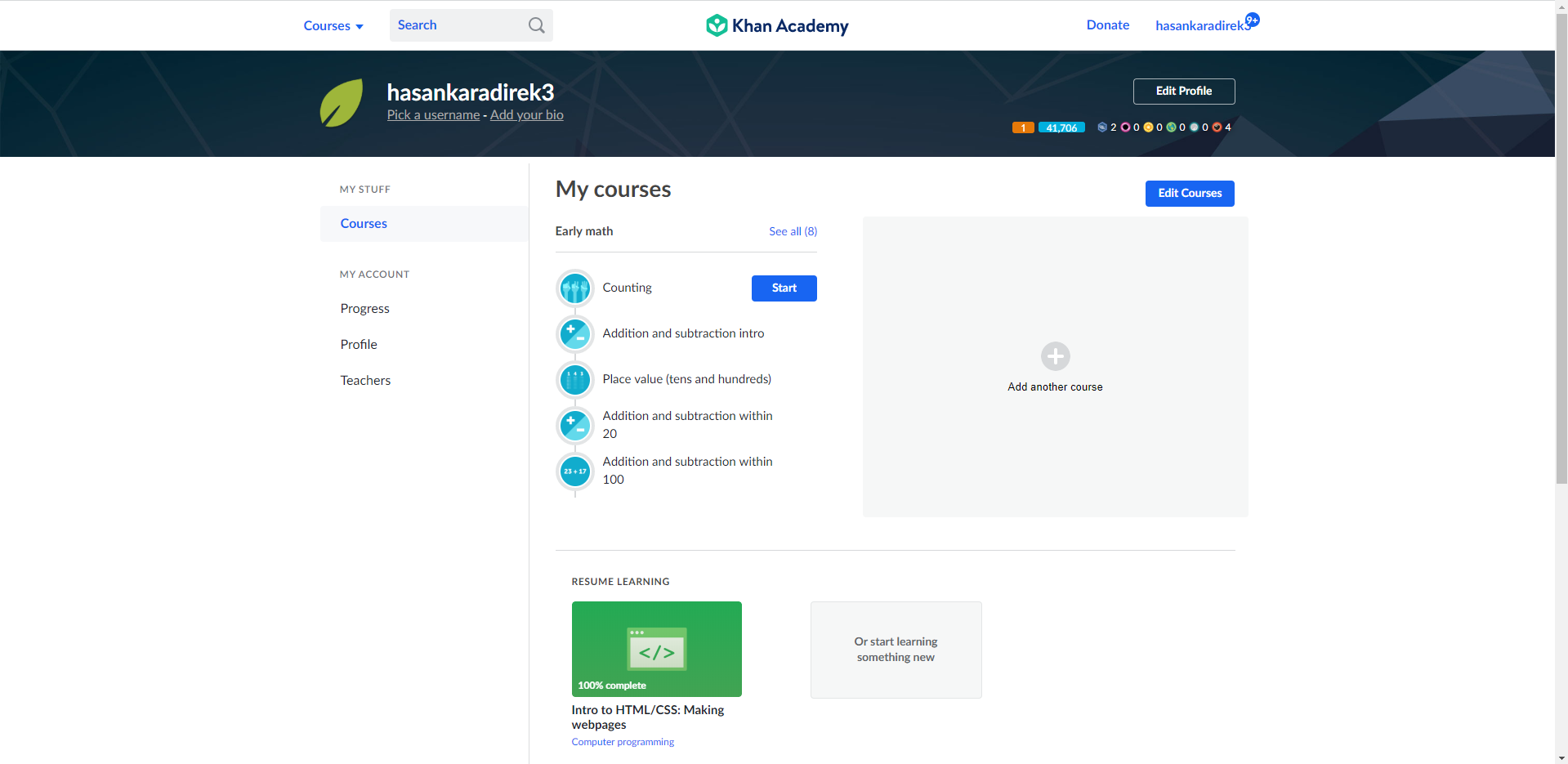Image resolution: width=1568 pixels, height=764 pixels.
Task: Open Place value (tens and hundreds) unit
Action: (686, 379)
